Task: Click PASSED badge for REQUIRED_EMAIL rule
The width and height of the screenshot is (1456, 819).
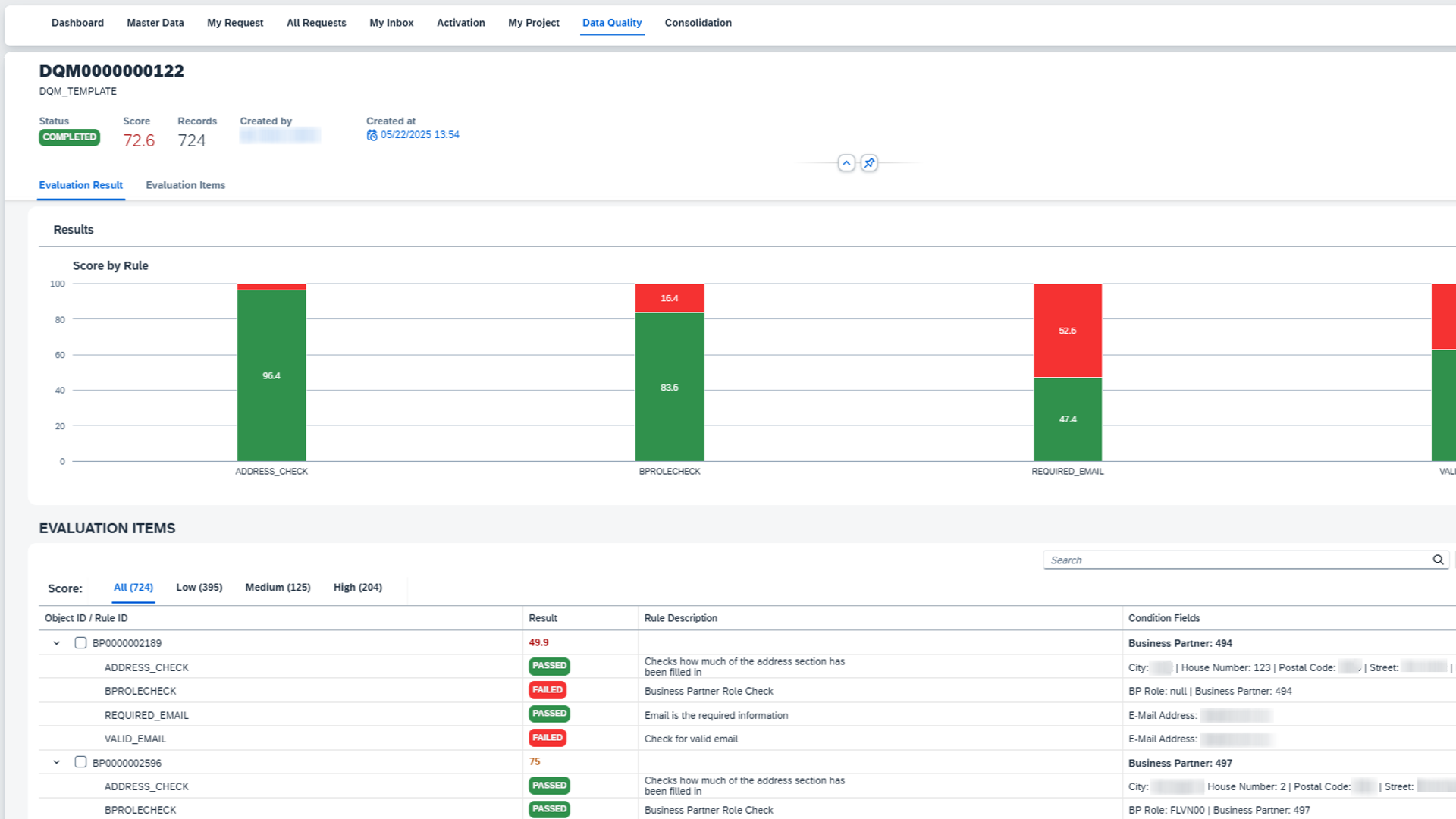Action: (x=549, y=714)
